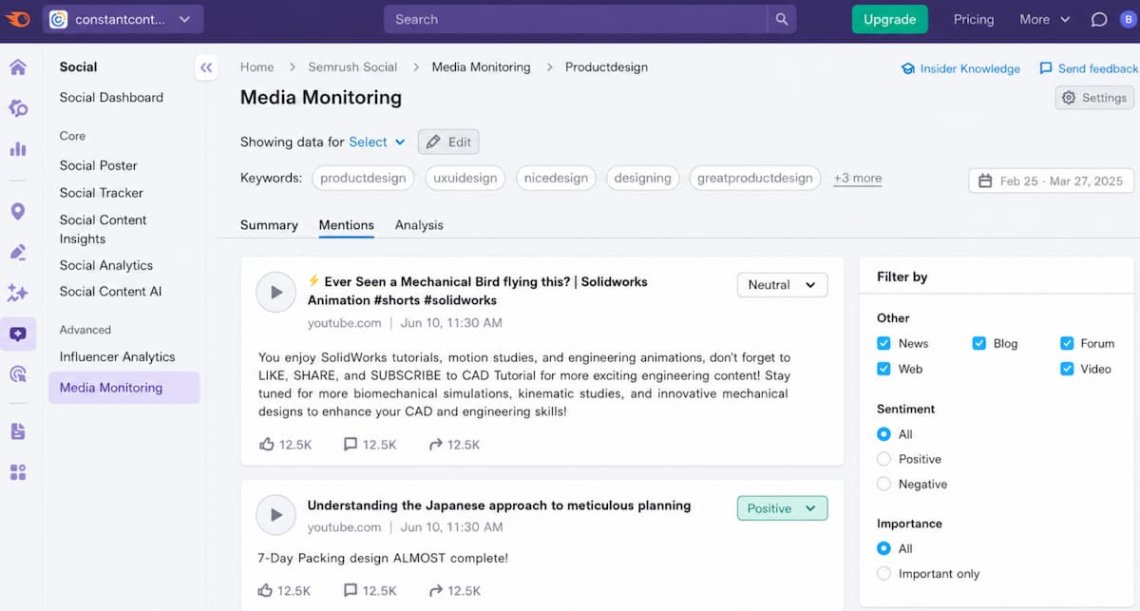Open the SEO toolkit sidebar icon
This screenshot has width=1140, height=611.
coord(18,109)
